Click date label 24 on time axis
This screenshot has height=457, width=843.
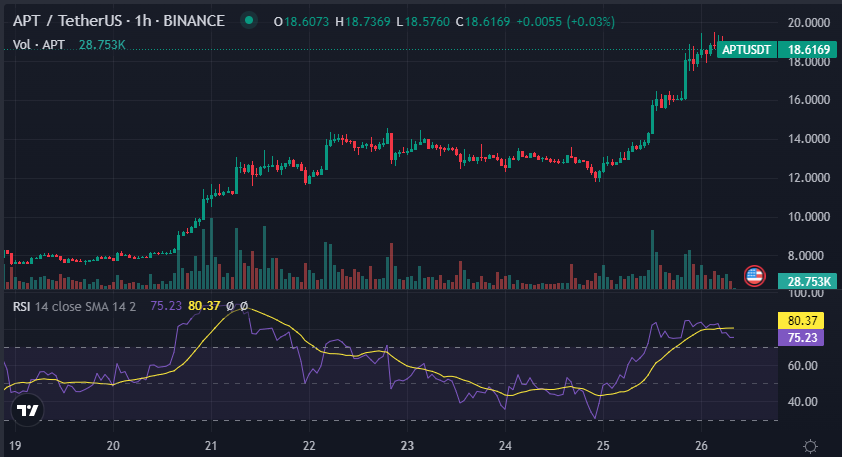point(505,446)
